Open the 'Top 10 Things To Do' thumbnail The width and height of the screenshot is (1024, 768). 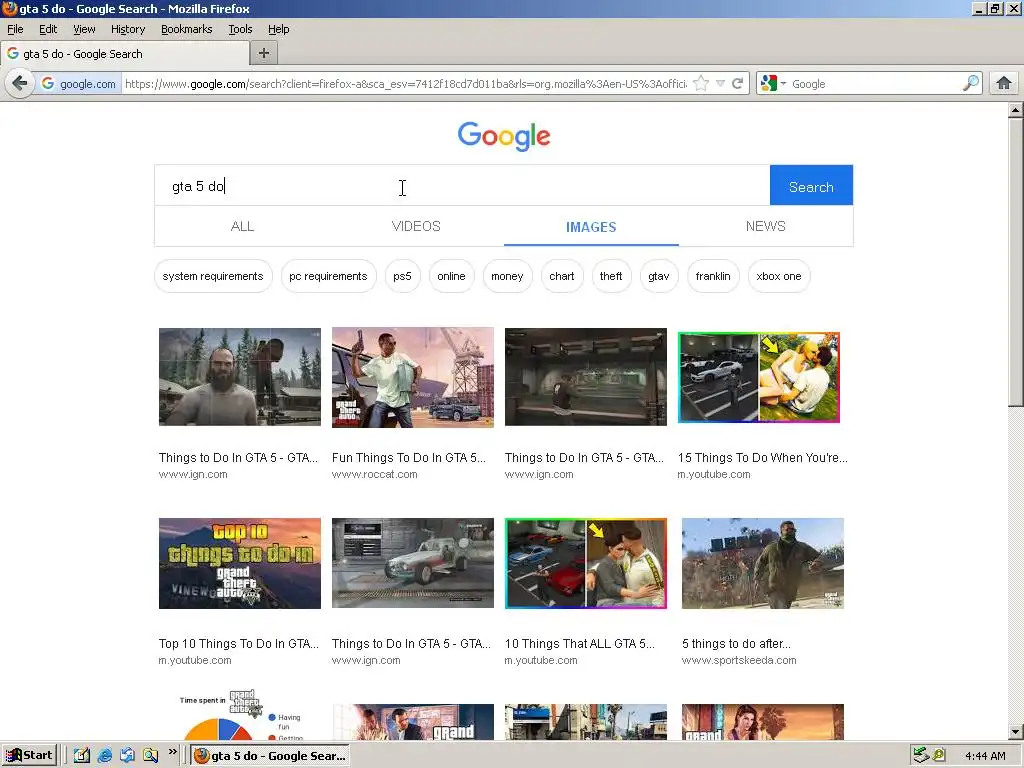click(x=240, y=563)
